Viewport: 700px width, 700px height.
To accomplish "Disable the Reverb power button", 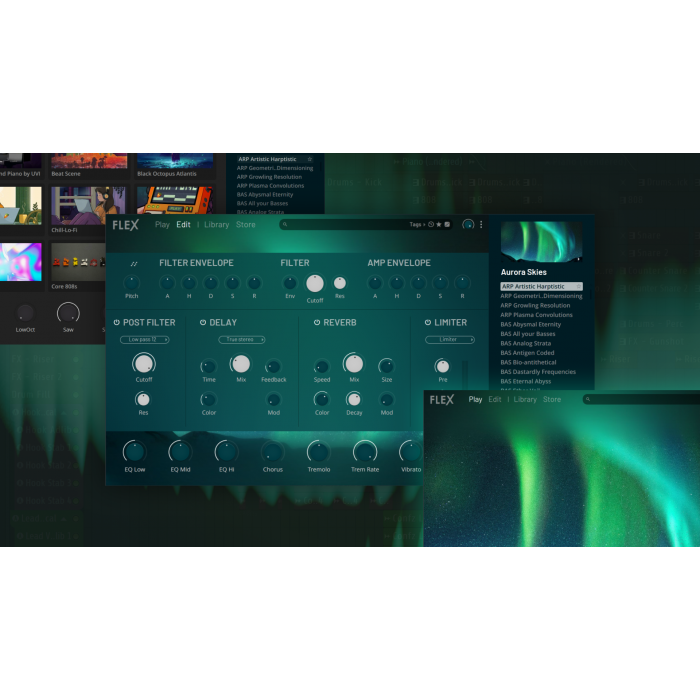I will [317, 322].
